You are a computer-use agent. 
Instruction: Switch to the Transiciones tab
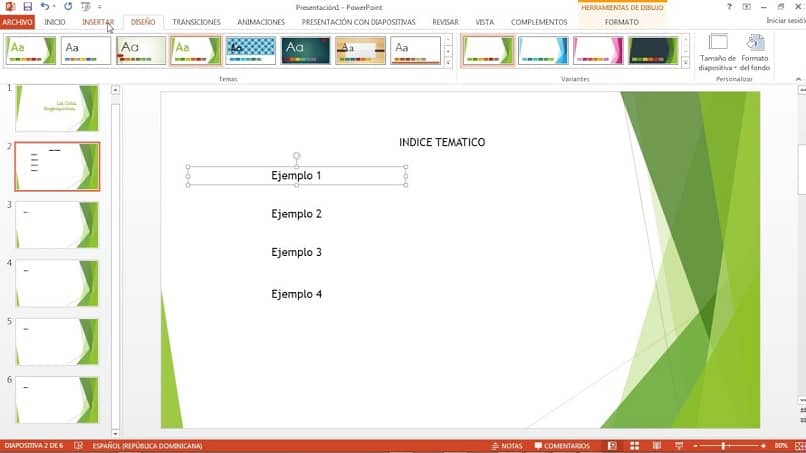(196, 22)
